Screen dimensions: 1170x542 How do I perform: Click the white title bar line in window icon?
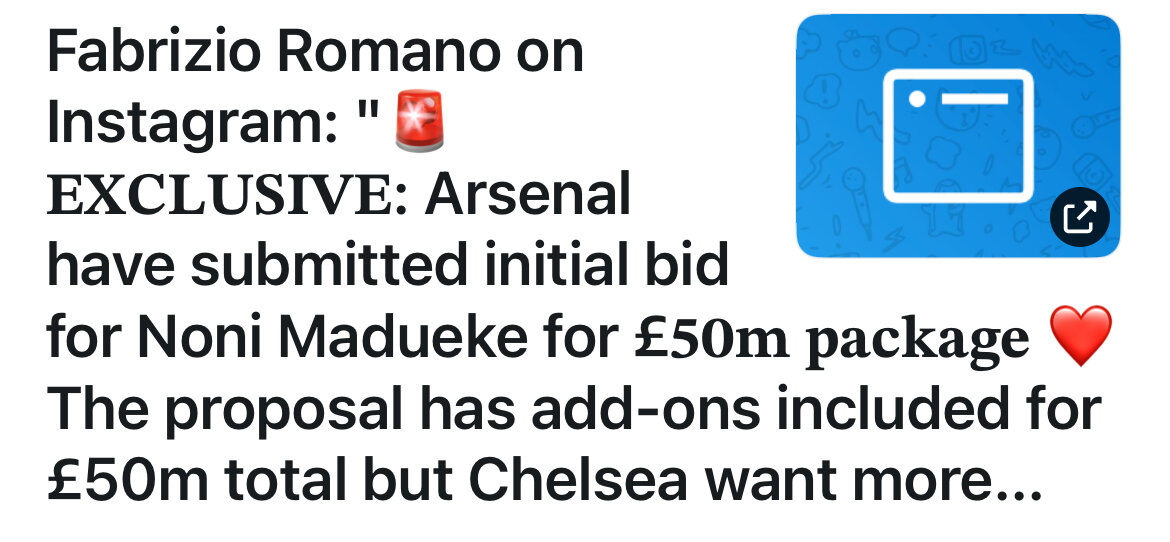pos(975,99)
